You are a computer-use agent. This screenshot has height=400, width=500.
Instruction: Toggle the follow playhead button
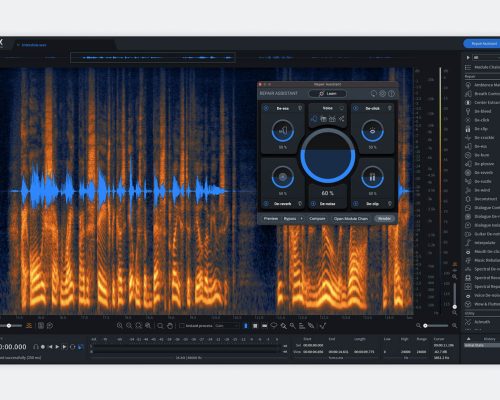point(80,347)
